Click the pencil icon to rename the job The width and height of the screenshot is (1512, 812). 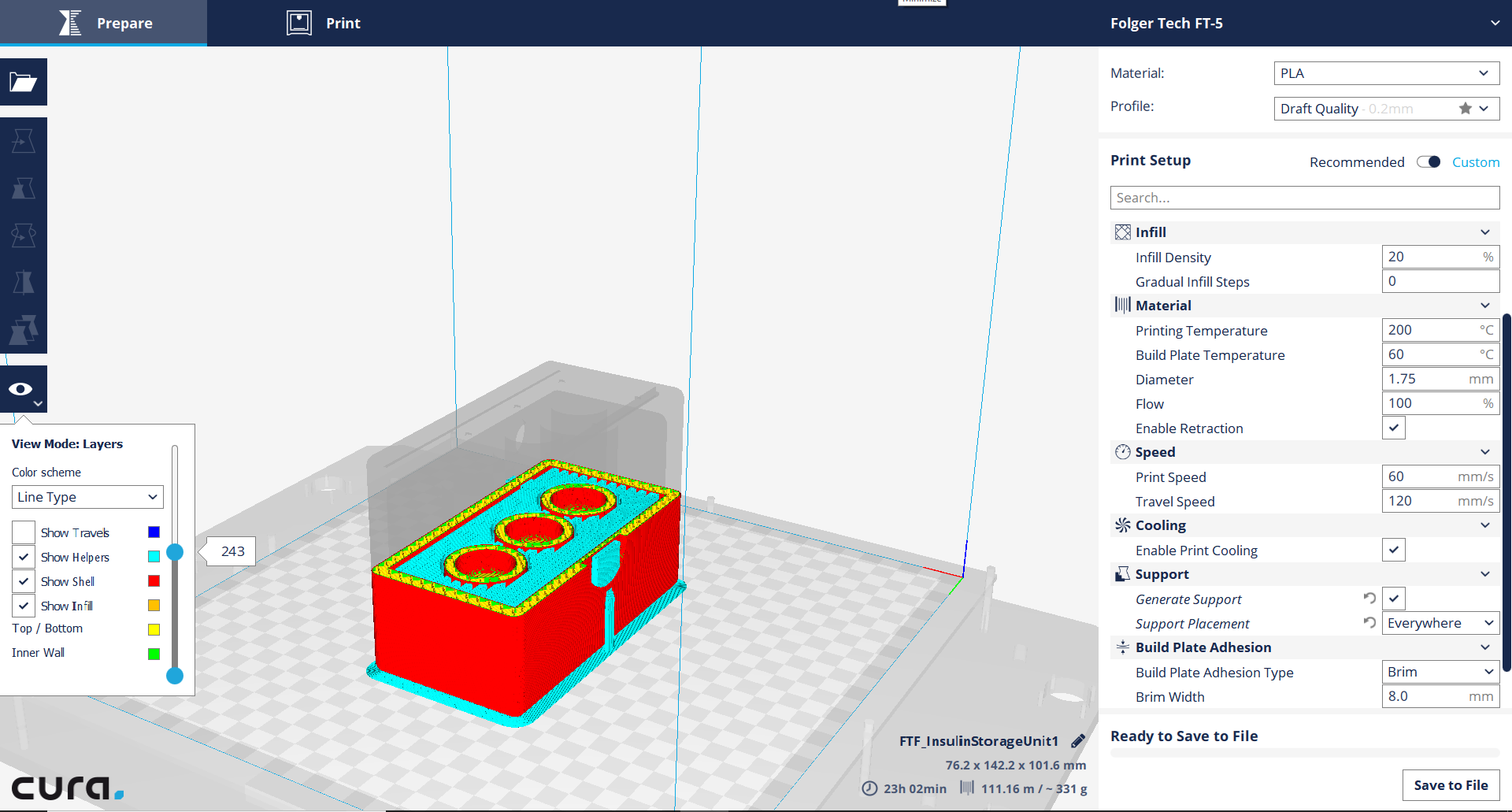click(1078, 741)
